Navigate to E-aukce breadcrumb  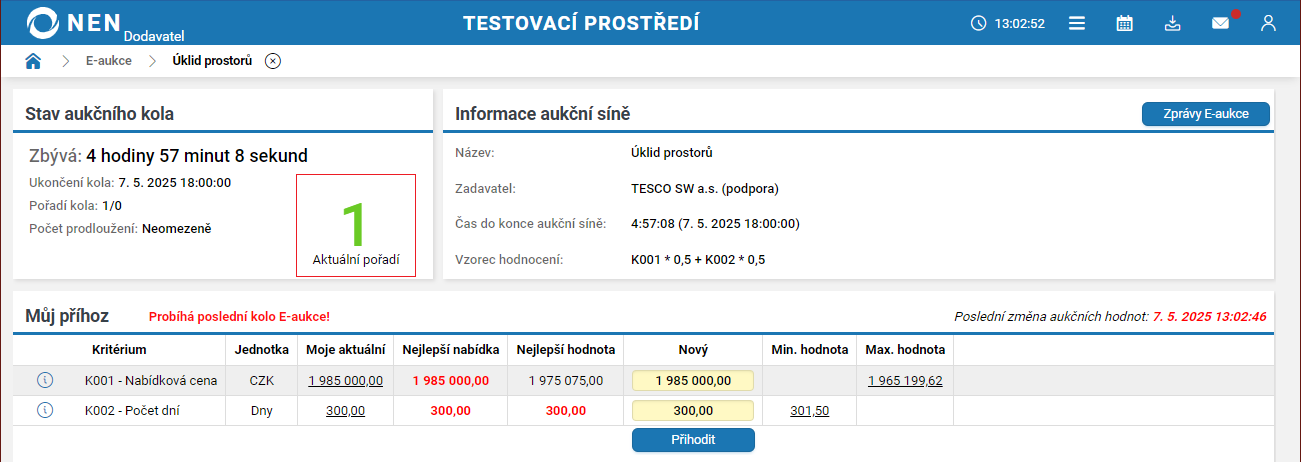[x=108, y=61]
